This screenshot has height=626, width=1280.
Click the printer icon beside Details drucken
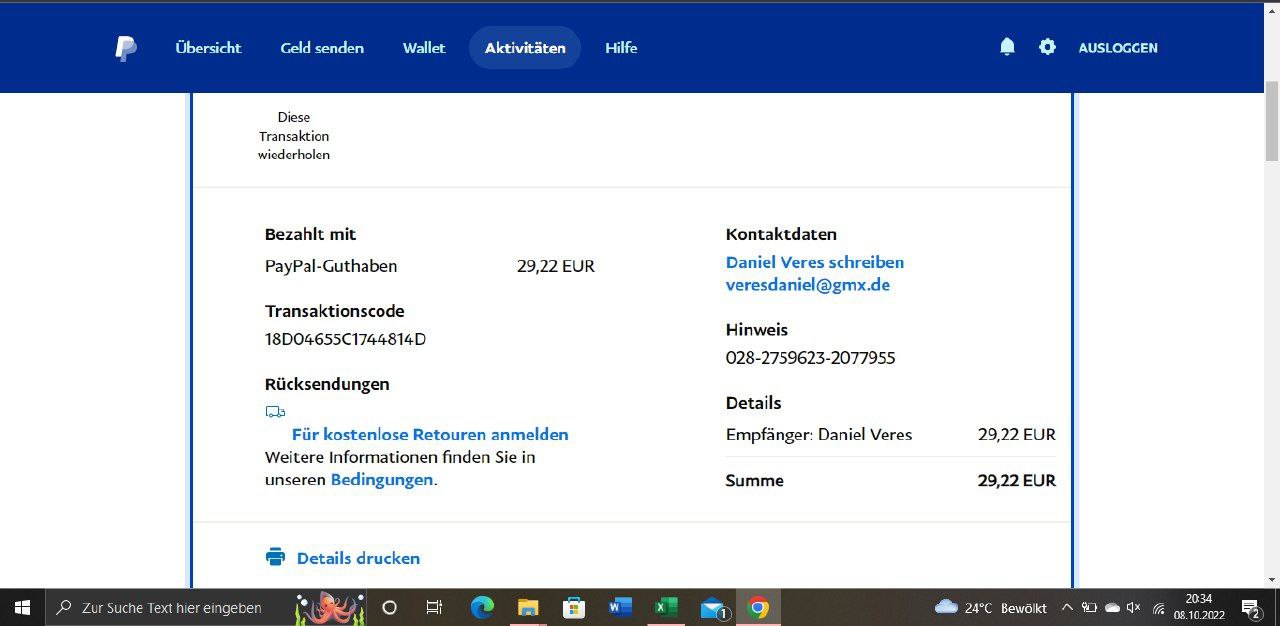(275, 557)
